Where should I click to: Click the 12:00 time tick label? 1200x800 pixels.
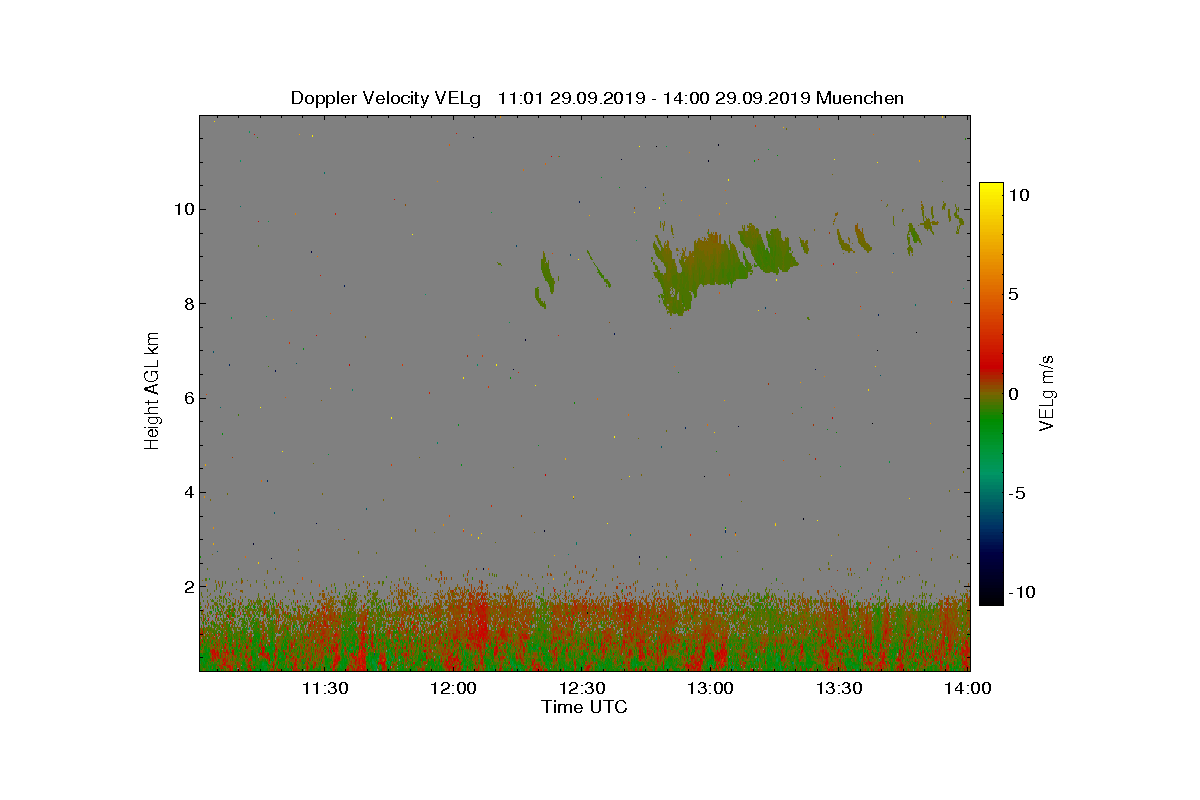454,688
